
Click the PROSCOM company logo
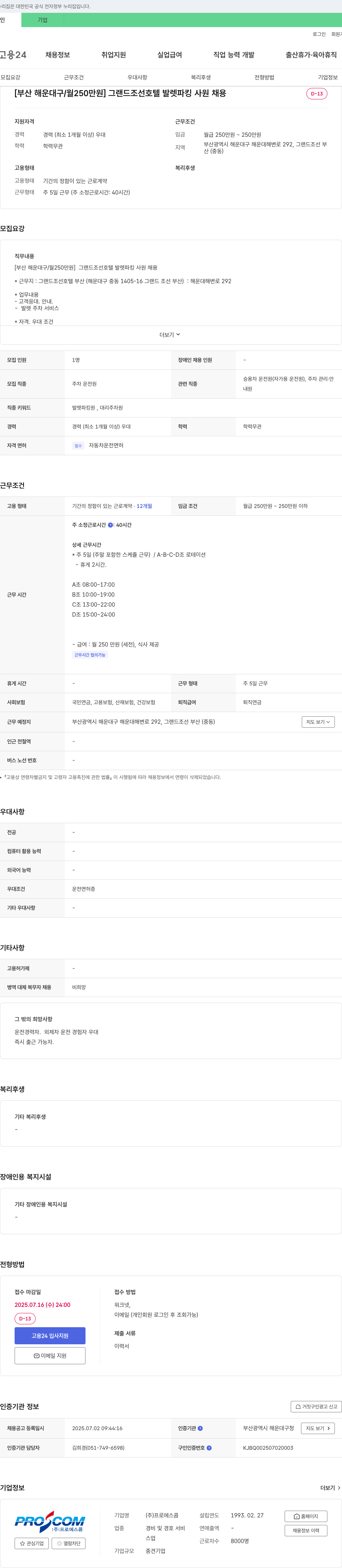click(x=50, y=1521)
